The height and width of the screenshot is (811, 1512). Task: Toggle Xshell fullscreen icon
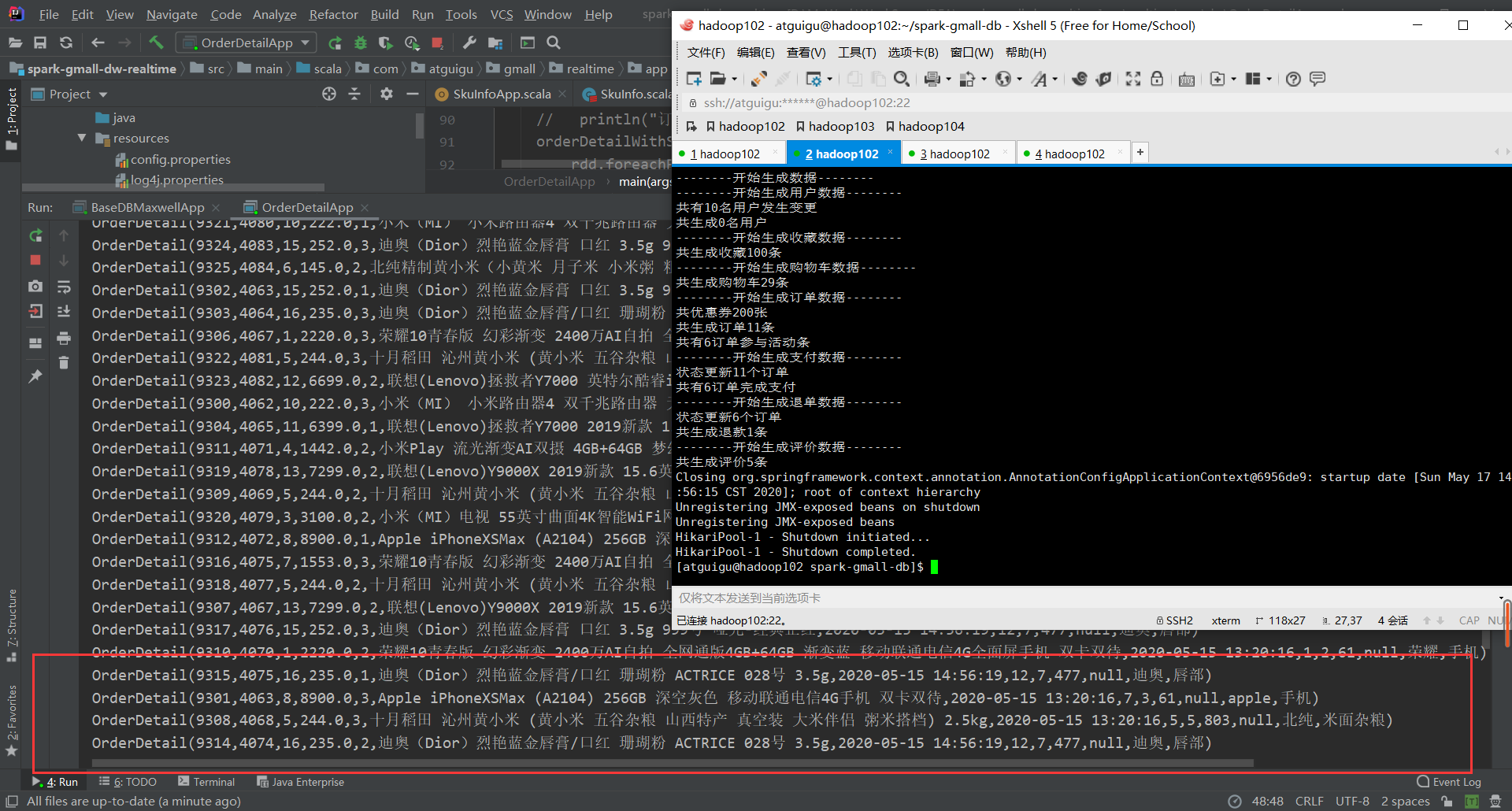point(1132,79)
